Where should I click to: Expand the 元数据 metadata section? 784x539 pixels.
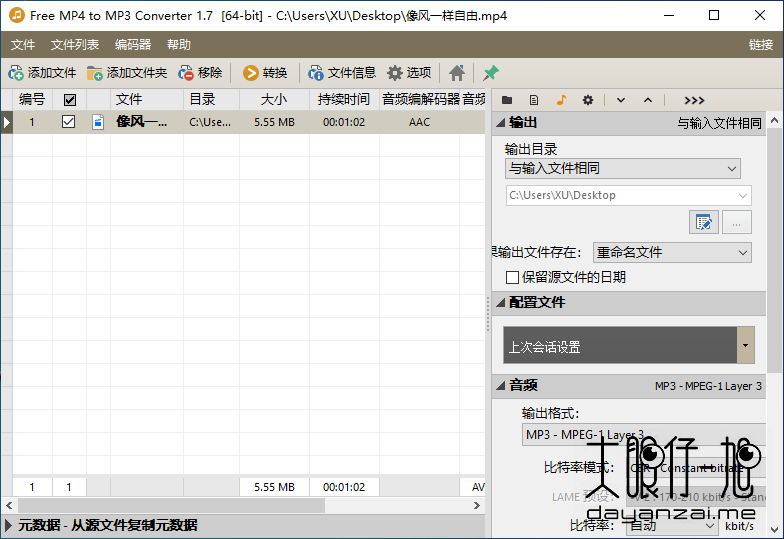coord(8,525)
